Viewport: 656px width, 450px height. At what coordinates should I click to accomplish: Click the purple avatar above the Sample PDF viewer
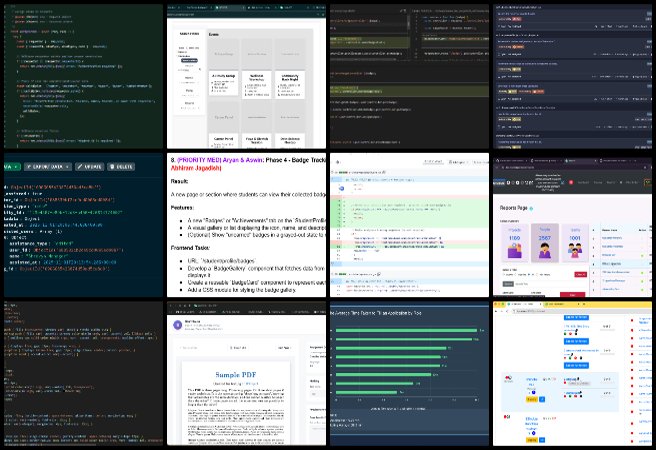click(x=177, y=325)
